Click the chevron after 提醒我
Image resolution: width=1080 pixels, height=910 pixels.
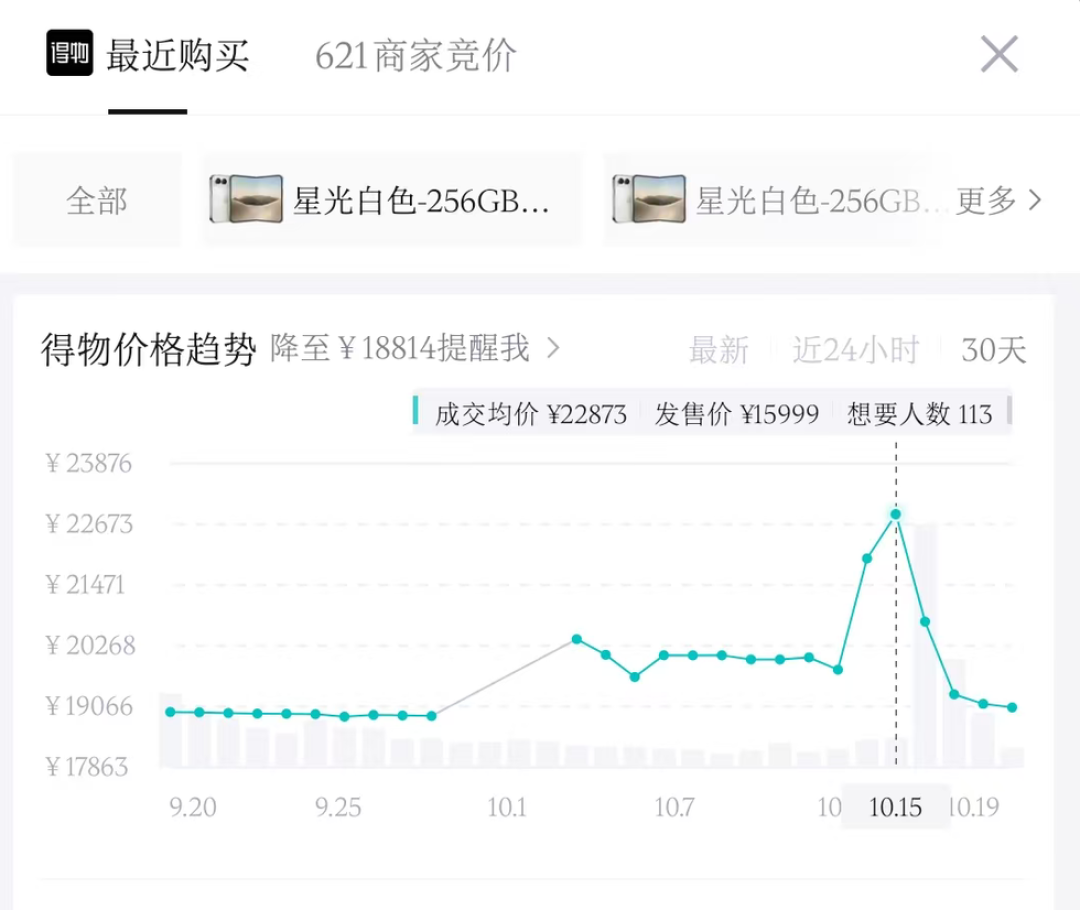coord(552,349)
